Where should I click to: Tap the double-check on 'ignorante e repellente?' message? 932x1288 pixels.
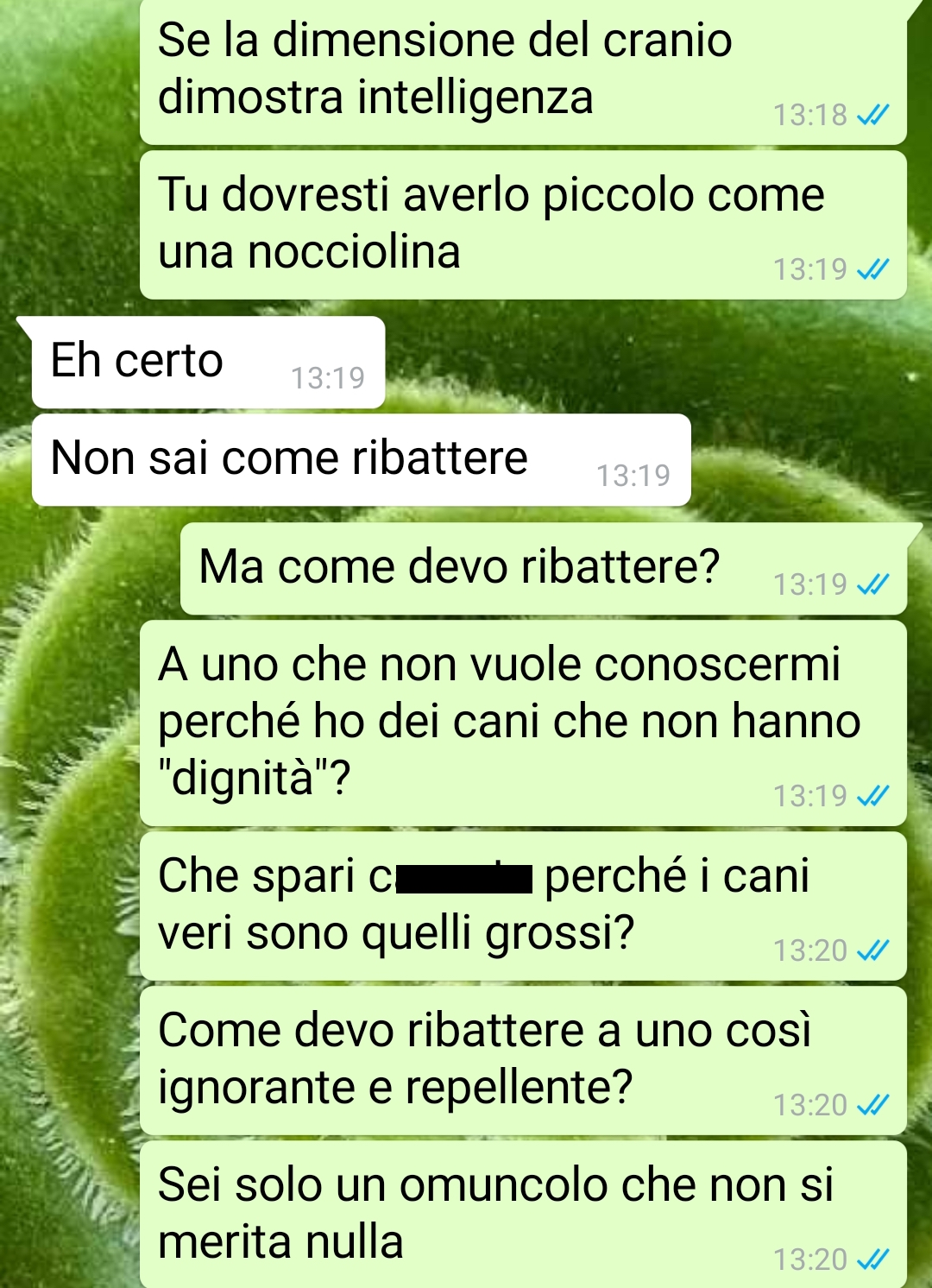click(872, 1105)
